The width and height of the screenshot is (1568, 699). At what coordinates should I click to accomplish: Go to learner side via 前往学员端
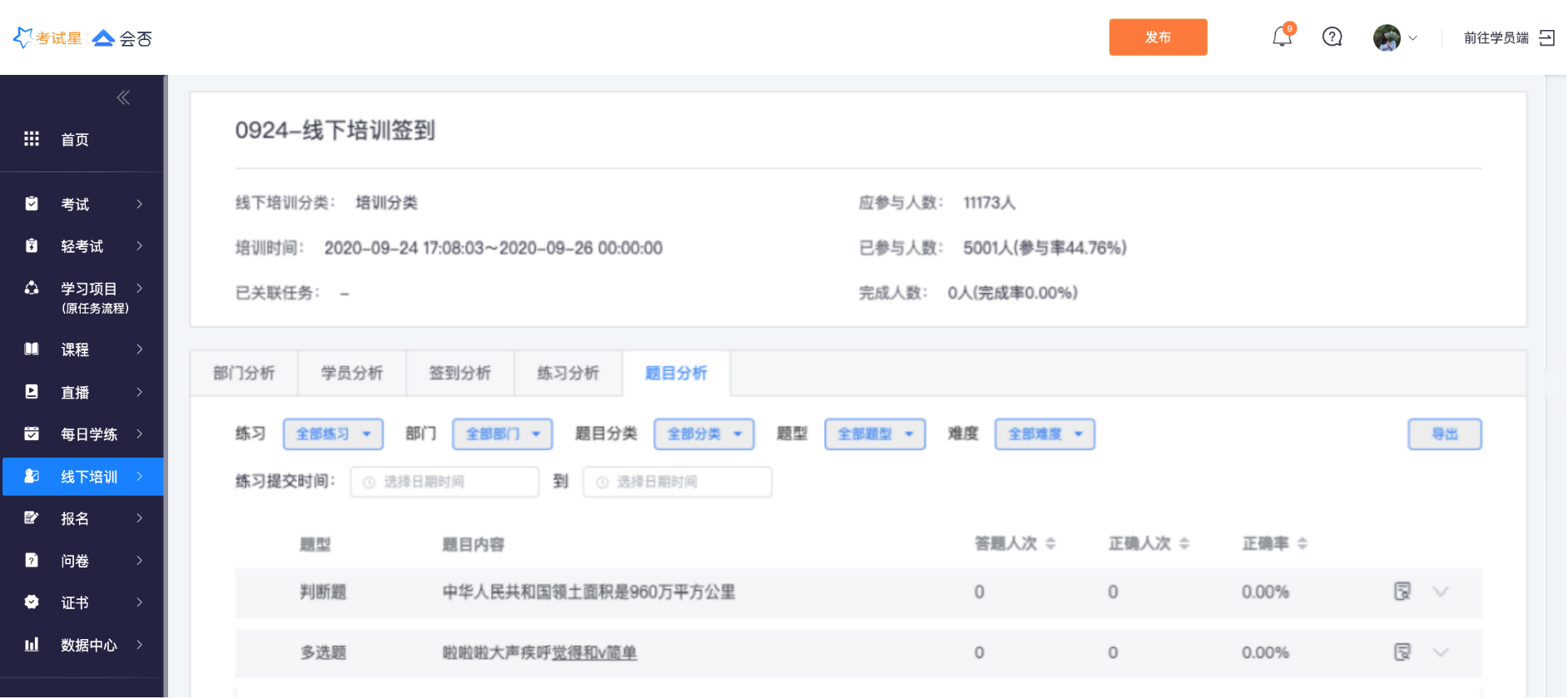coord(1496,38)
